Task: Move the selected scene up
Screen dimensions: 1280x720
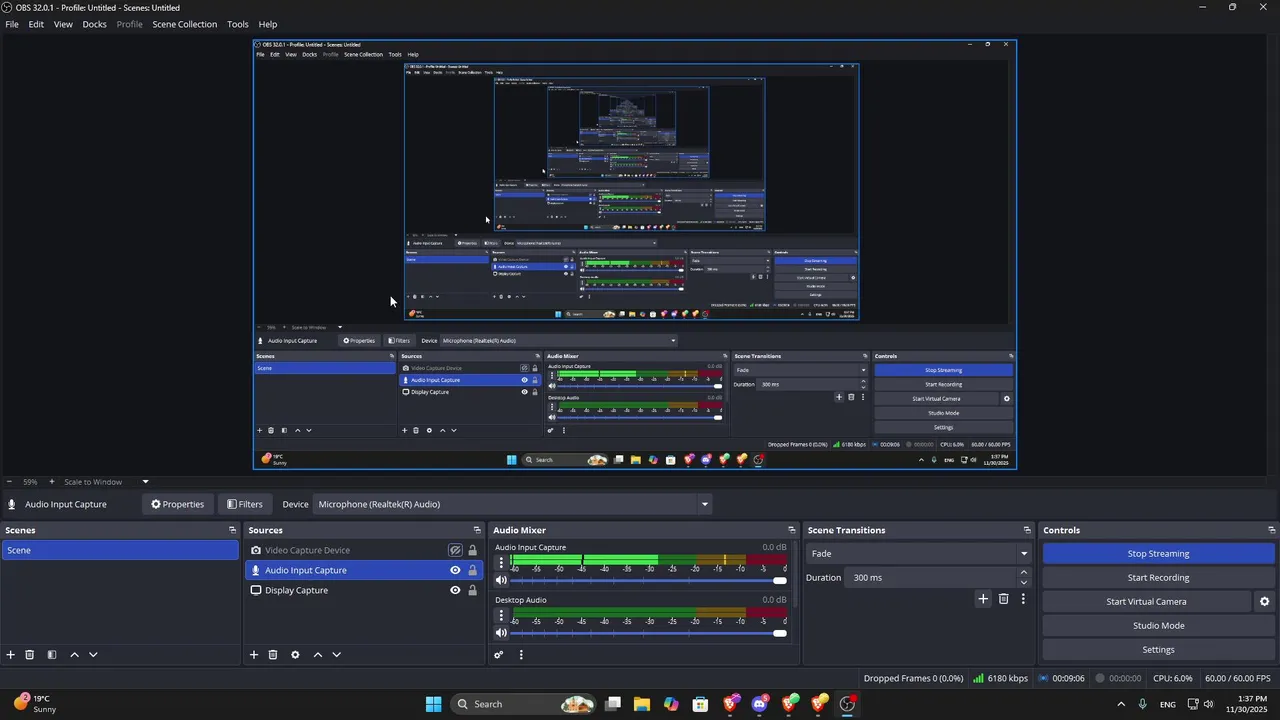Action: pos(74,655)
